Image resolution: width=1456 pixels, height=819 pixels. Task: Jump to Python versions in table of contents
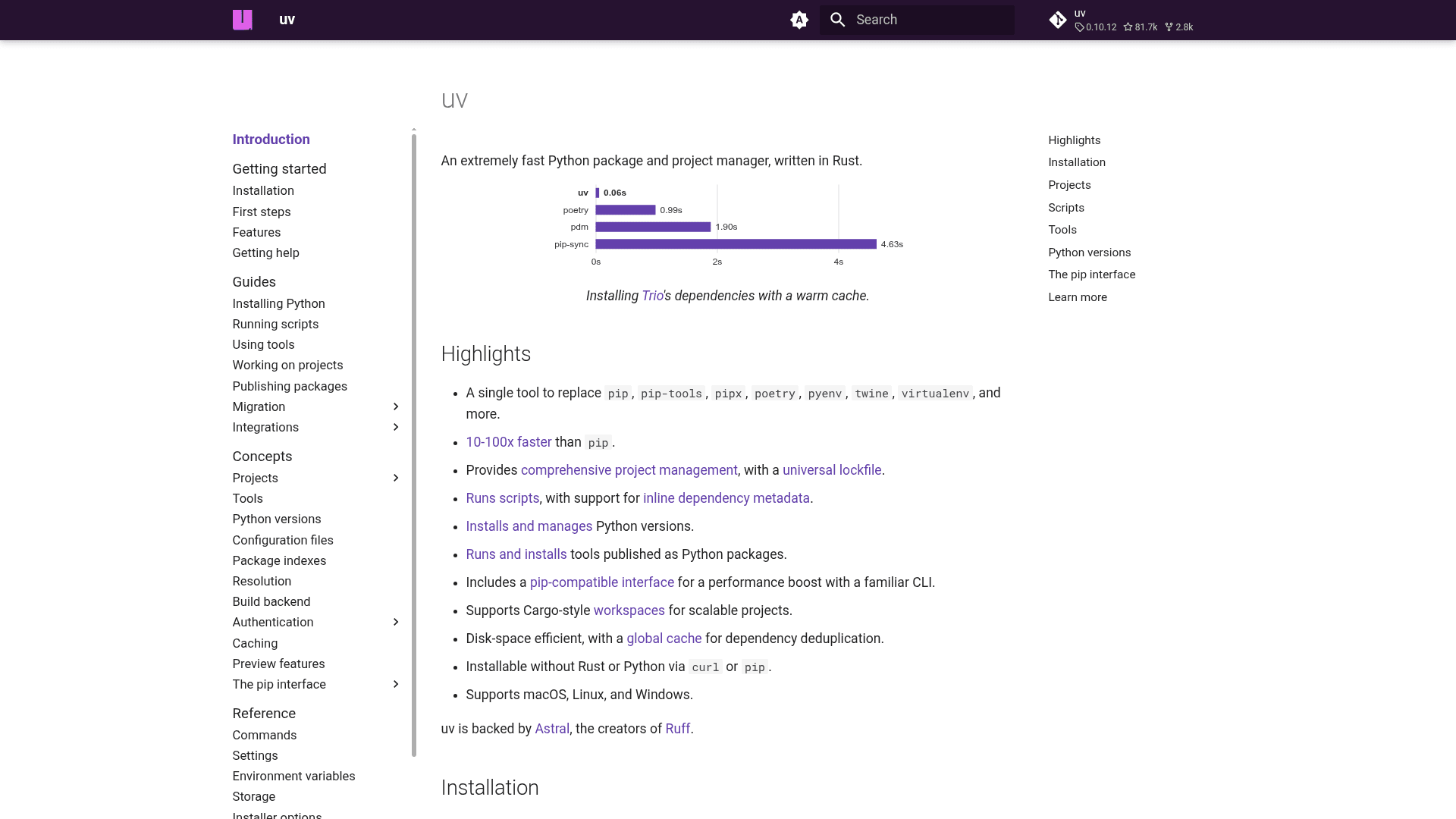(x=1089, y=253)
